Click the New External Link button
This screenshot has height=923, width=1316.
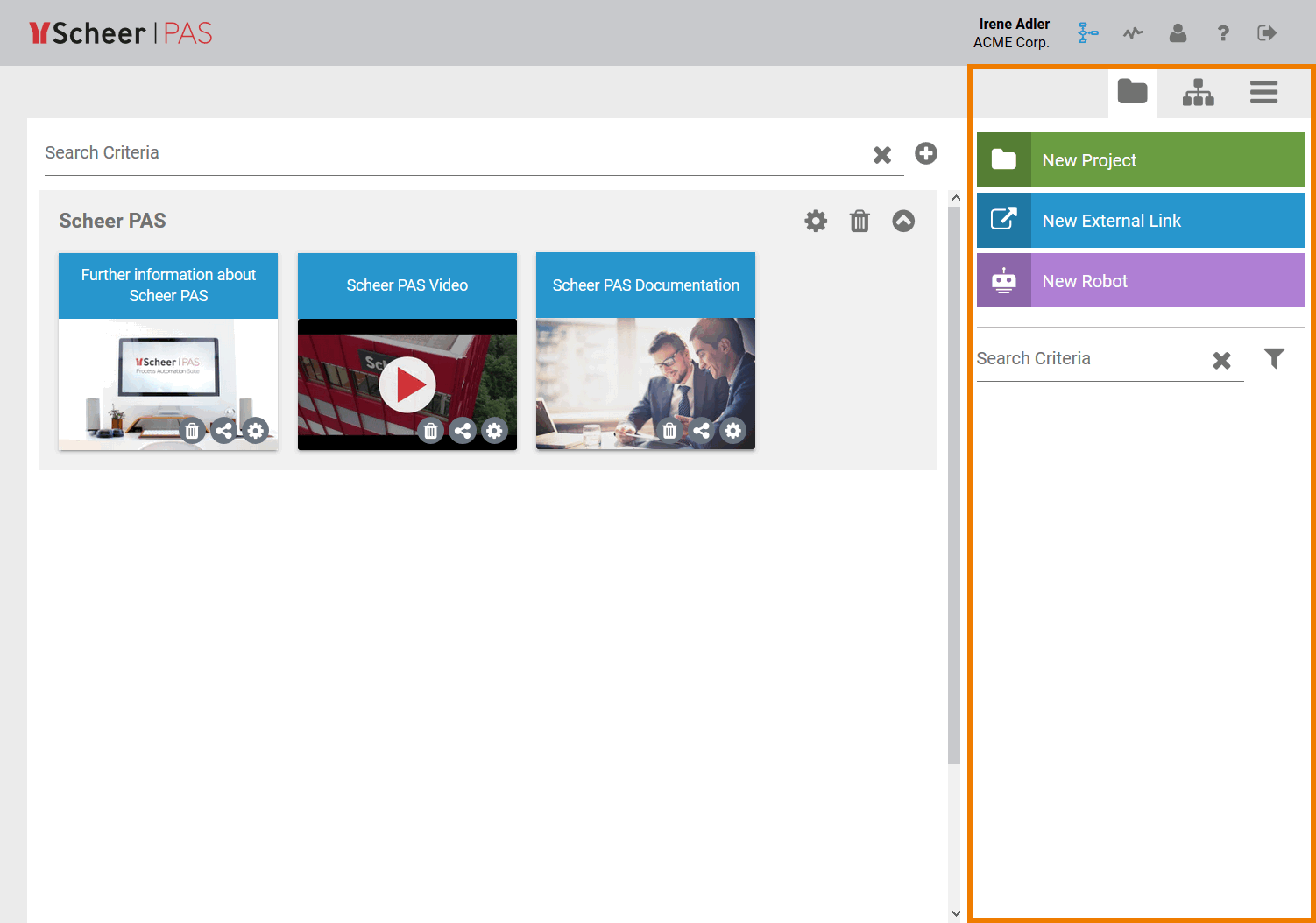(x=1141, y=221)
